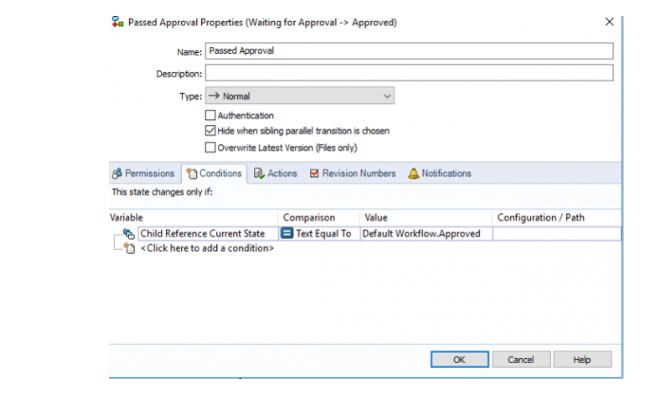Open the Default Workflow.Approved value cell

coord(426,233)
